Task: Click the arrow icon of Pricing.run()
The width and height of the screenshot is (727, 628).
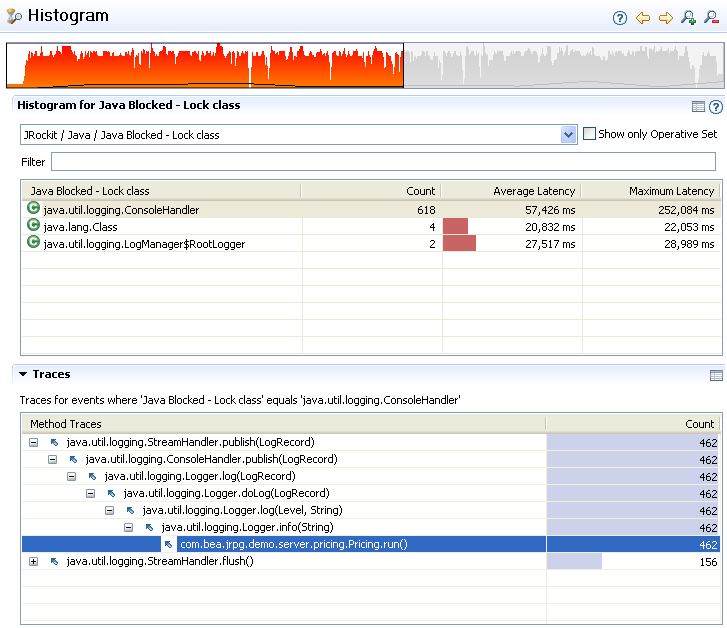Action: pyautogui.click(x=168, y=545)
